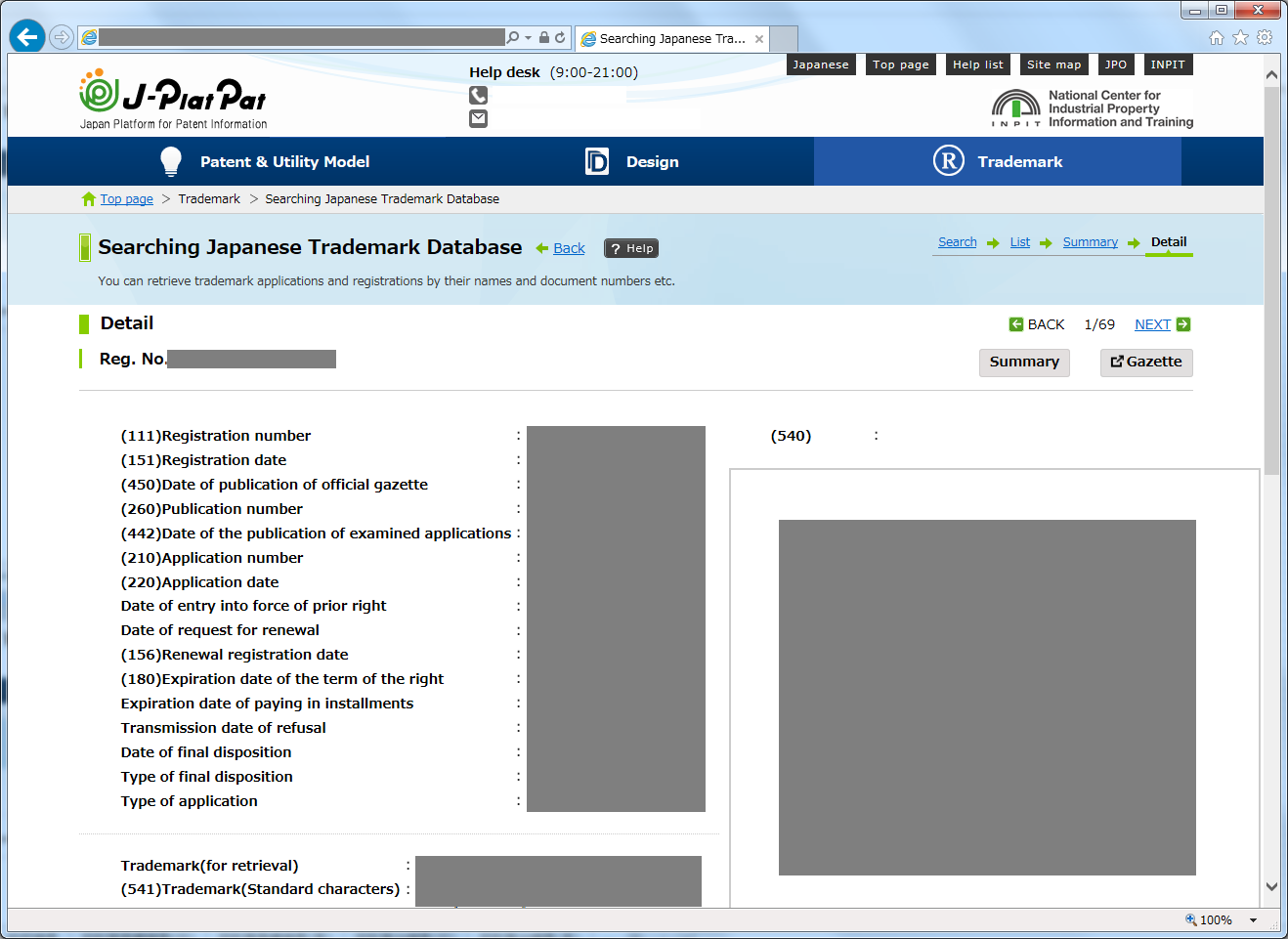1288x939 pixels.
Task: Click the page vertical scrollbar down arrow
Action: click(x=1271, y=887)
